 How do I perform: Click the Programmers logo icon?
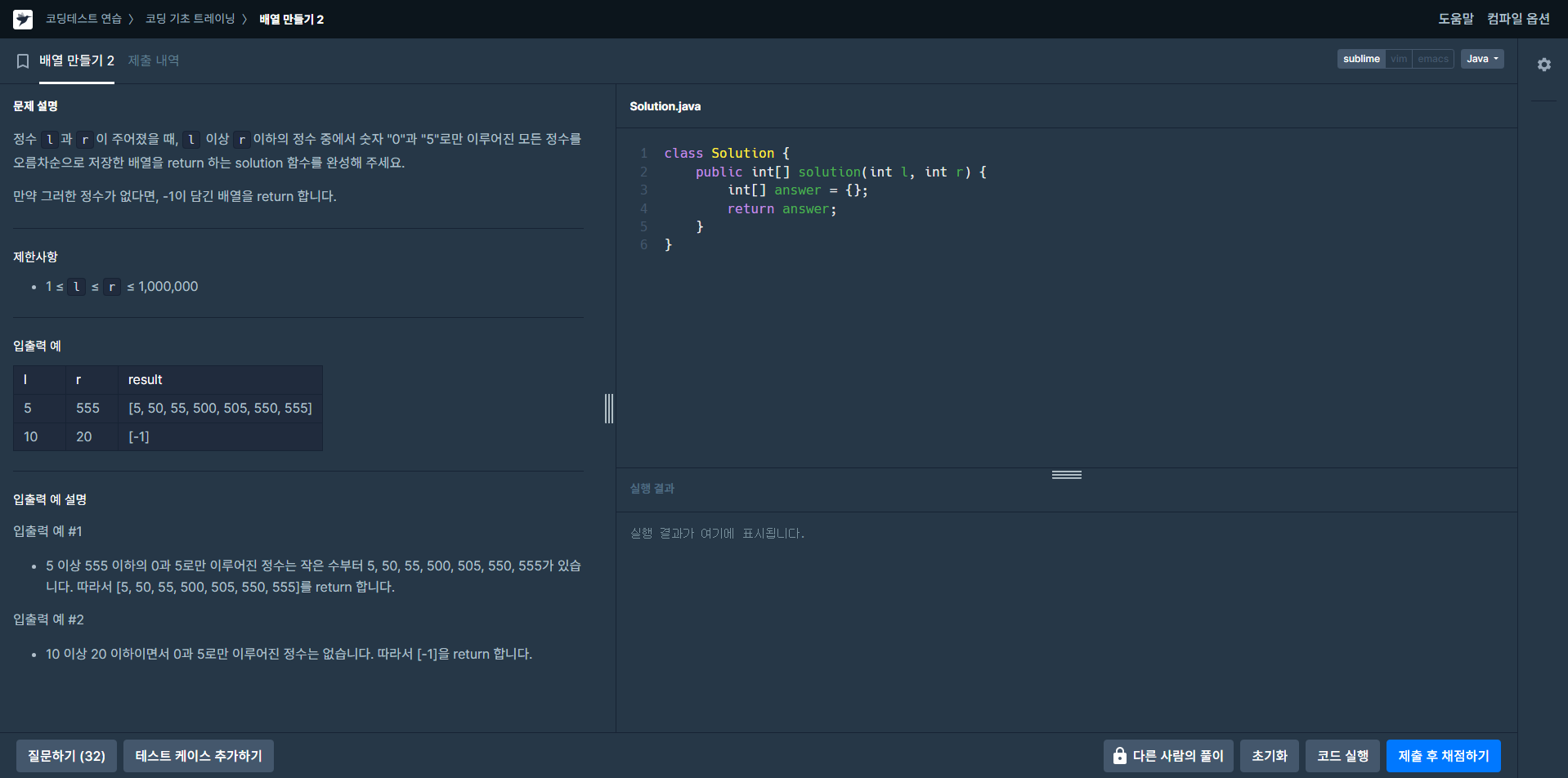click(x=23, y=19)
